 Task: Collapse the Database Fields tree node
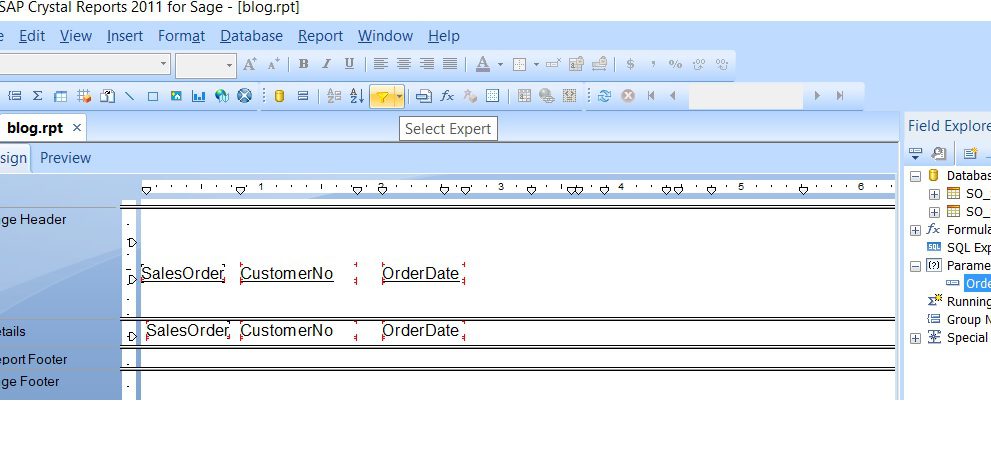coord(915,176)
